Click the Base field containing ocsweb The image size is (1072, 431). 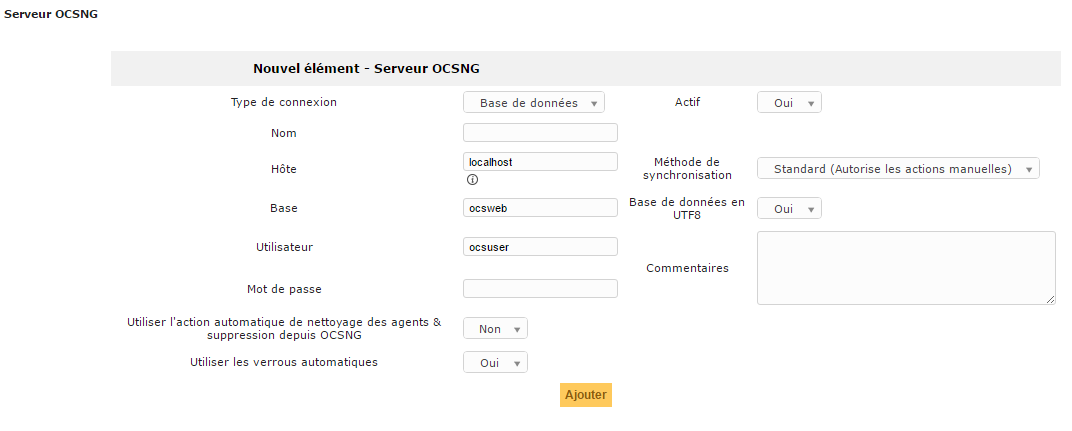[x=540, y=207]
